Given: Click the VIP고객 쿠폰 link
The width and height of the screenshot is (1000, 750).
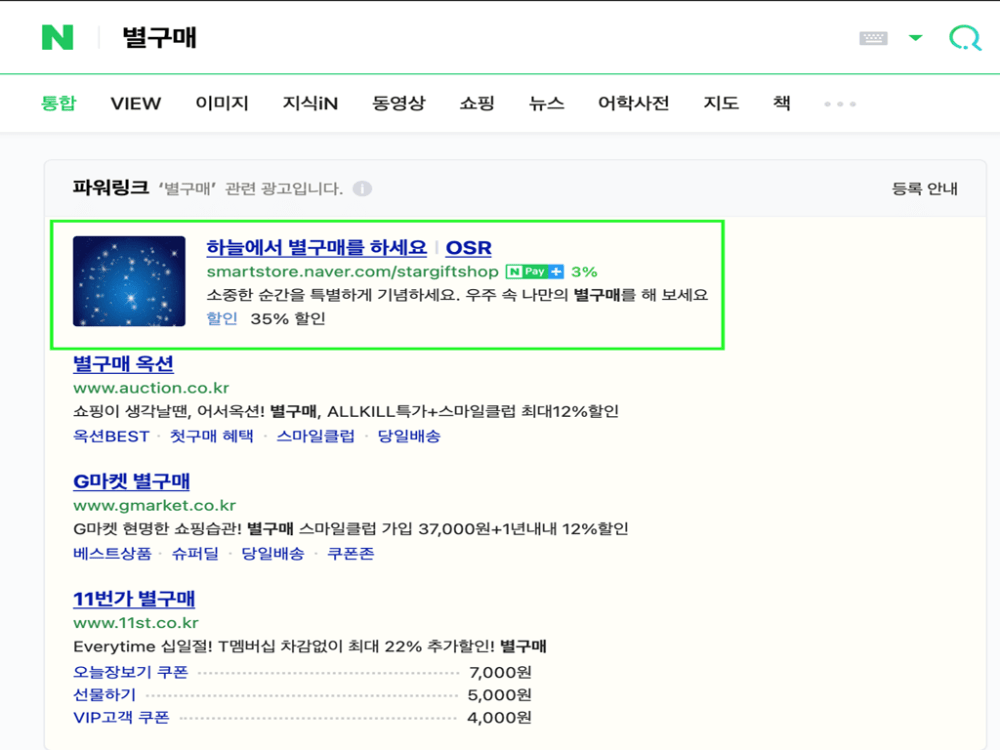Looking at the screenshot, I should (x=121, y=717).
